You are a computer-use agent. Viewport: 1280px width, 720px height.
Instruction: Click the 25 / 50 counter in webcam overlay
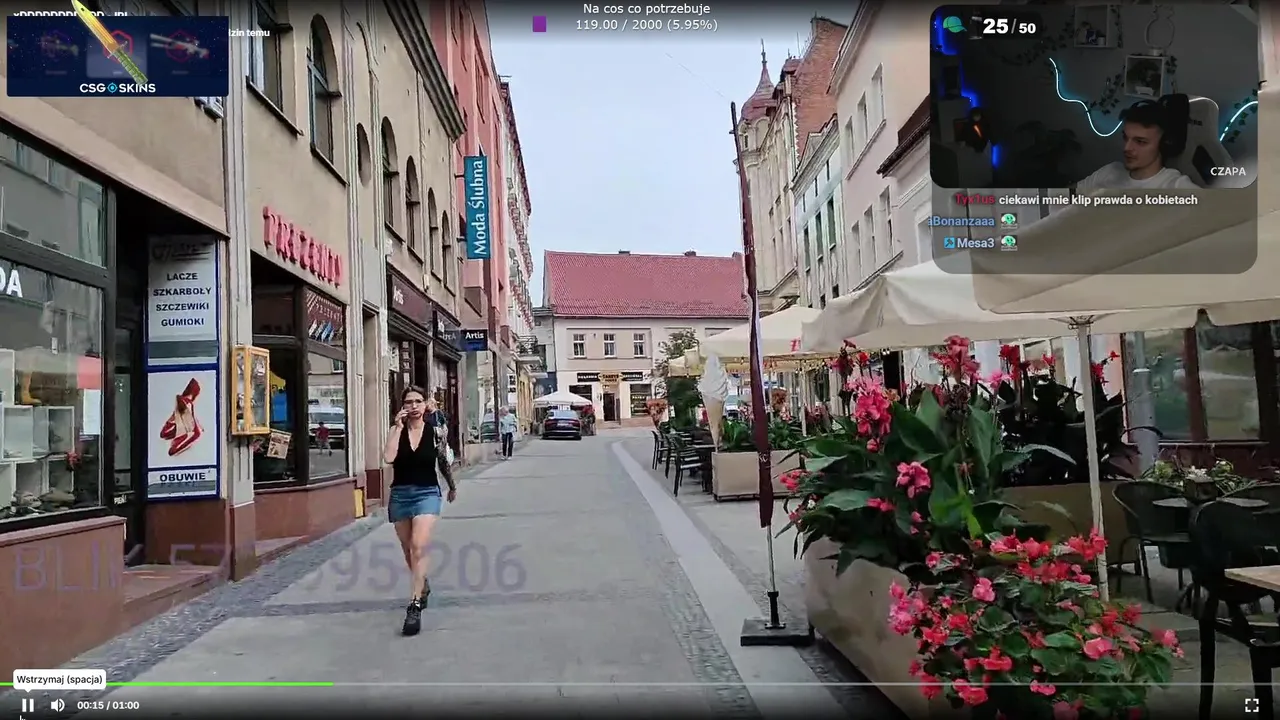click(1009, 27)
